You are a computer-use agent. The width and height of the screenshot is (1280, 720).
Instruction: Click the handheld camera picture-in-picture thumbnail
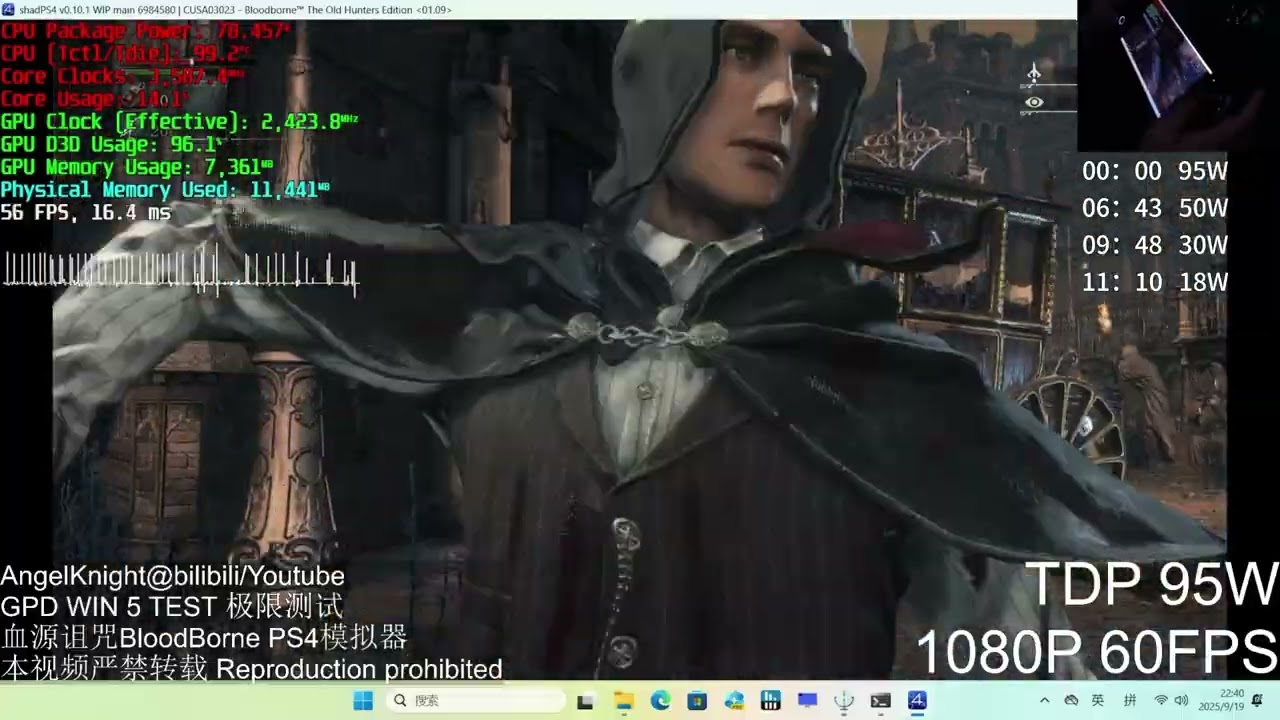click(x=1178, y=75)
